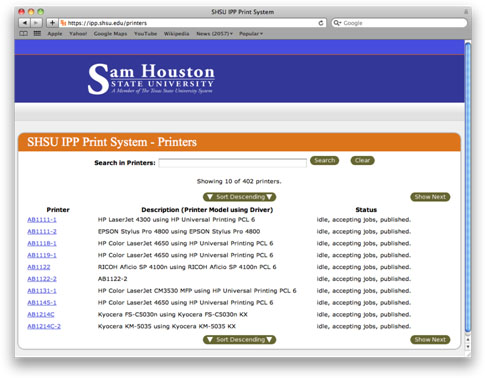
Task: Expand the News (2057) bookmarks dropdown
Action: tap(214, 34)
